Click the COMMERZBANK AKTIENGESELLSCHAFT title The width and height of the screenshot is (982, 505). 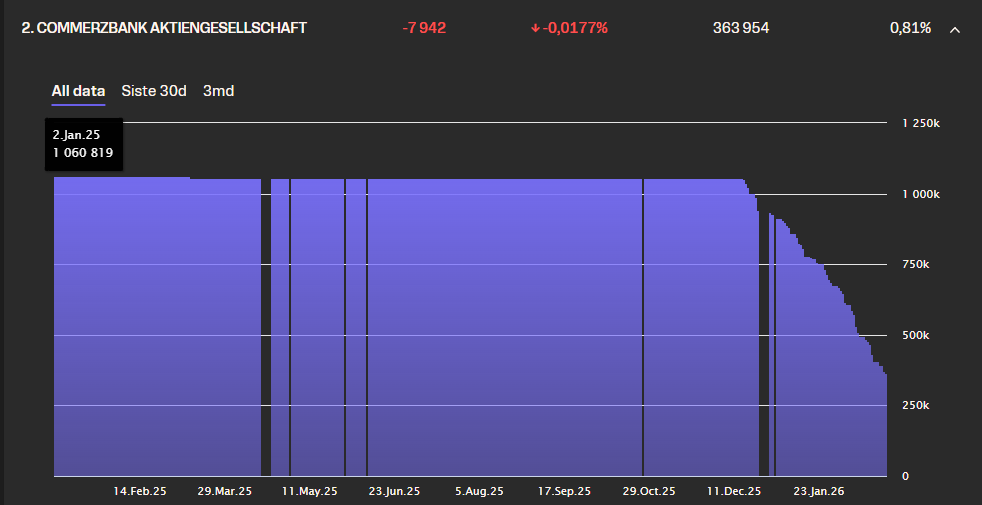[164, 28]
